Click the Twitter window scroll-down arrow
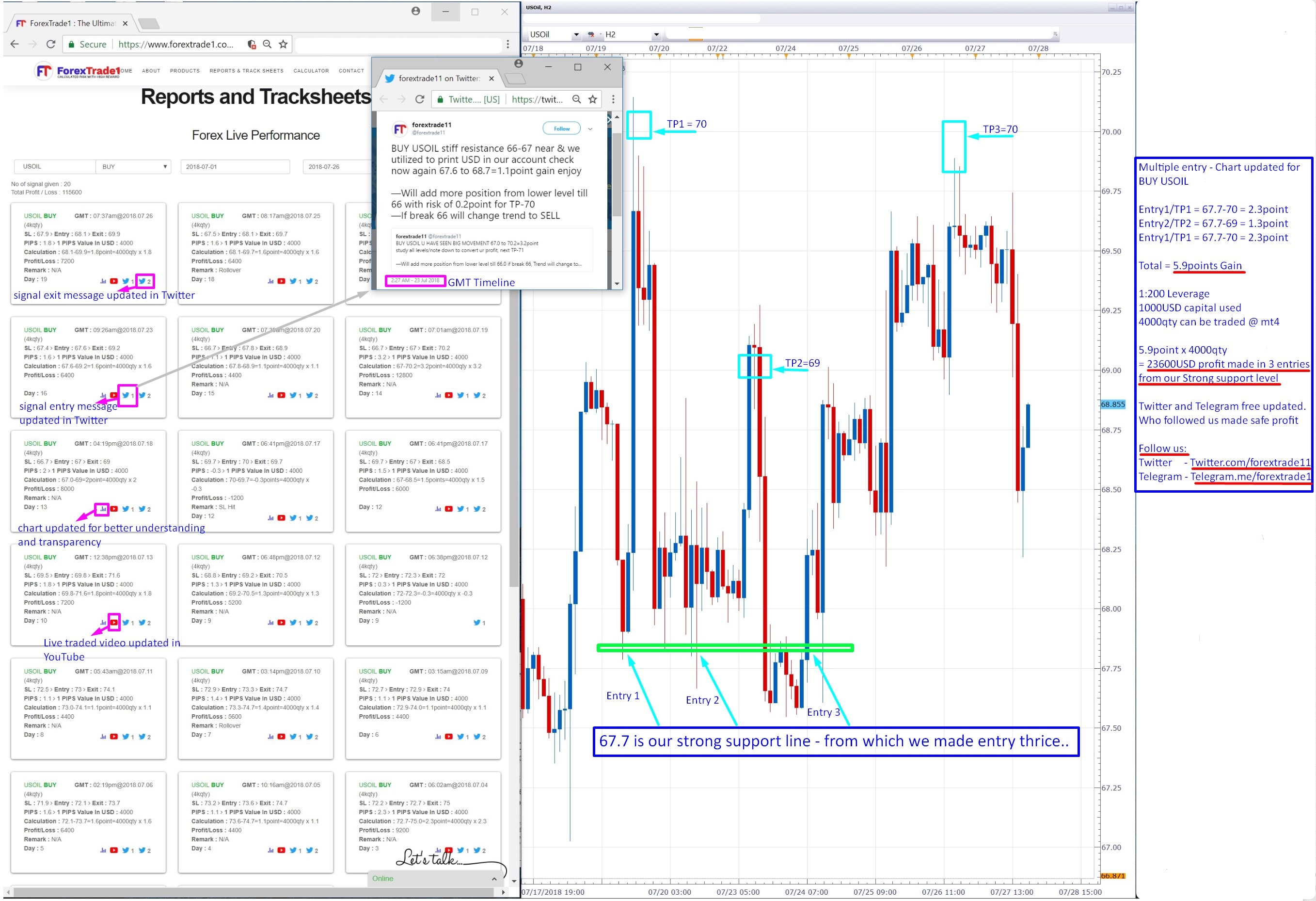 pos(617,283)
